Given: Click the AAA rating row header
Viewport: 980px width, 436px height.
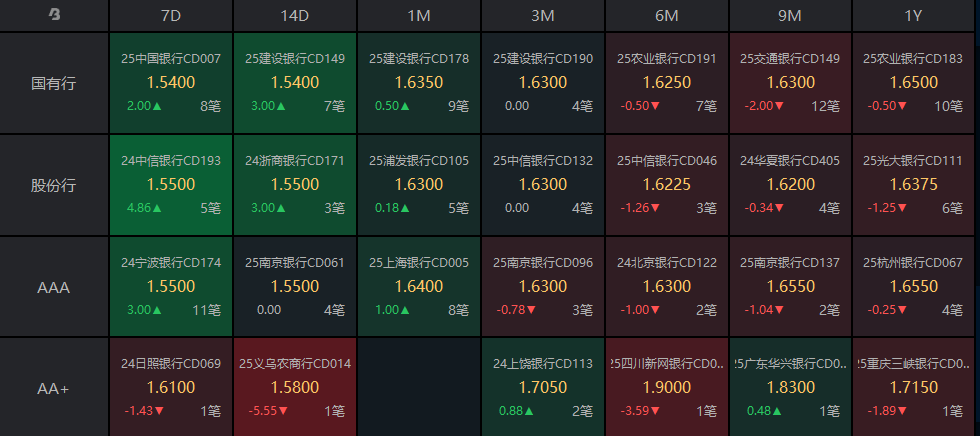Looking at the screenshot, I should tap(54, 287).
